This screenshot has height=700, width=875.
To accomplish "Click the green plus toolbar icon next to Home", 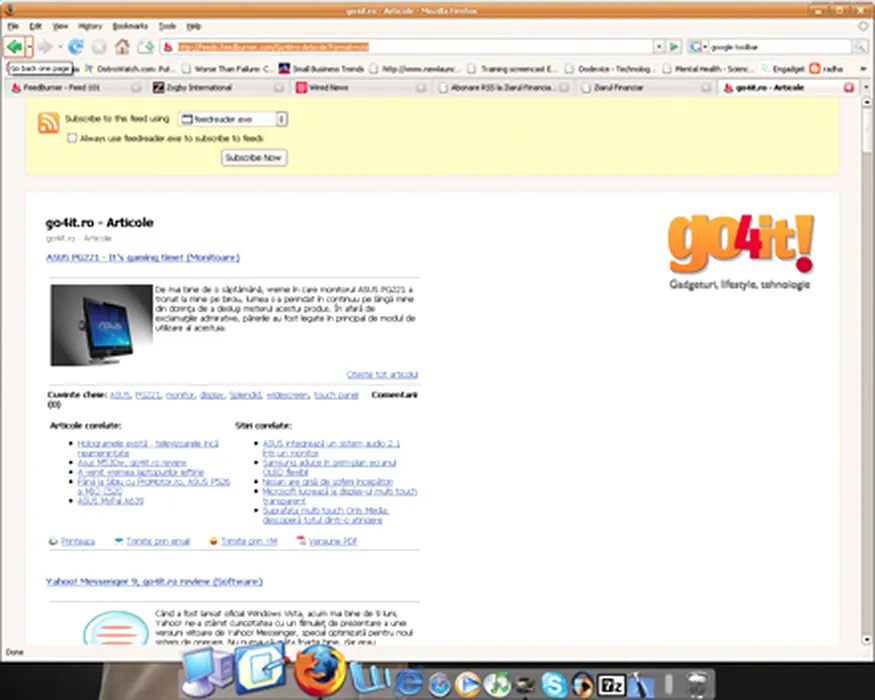I will 146,47.
